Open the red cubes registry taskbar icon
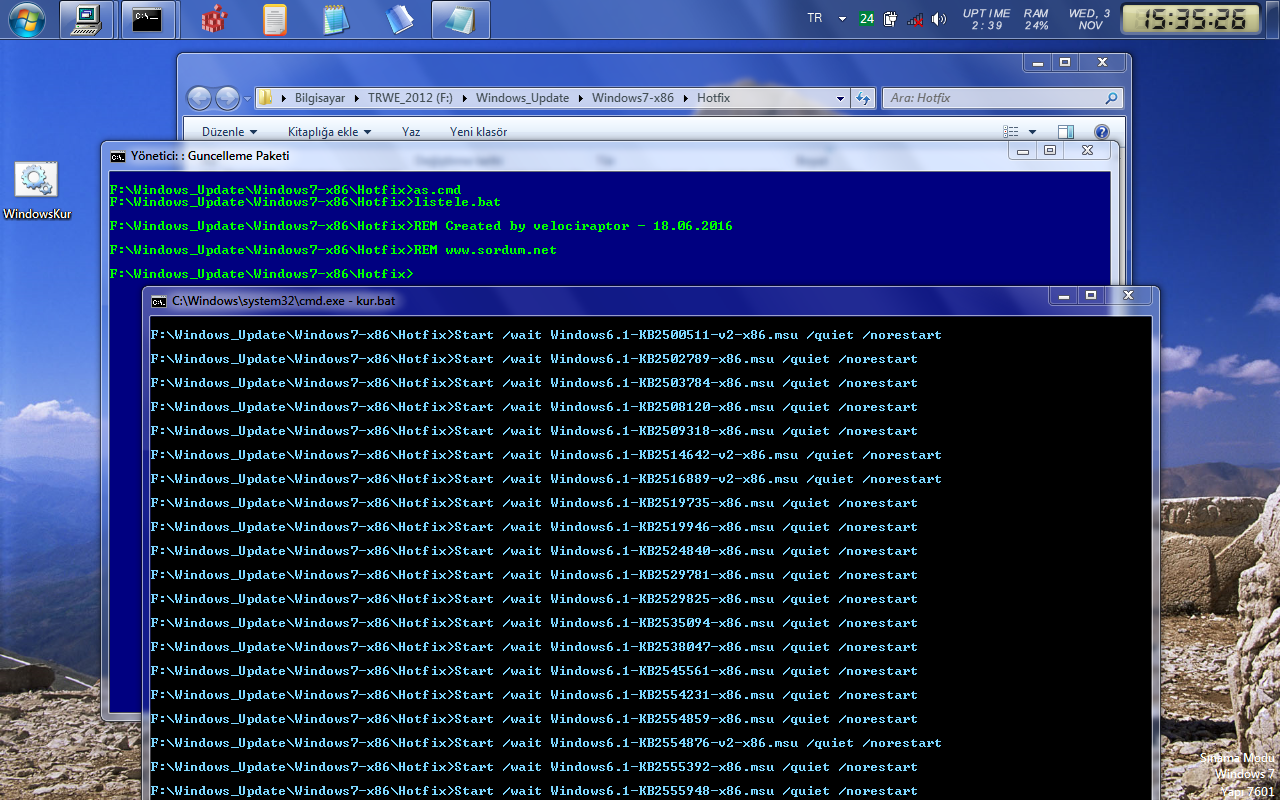1280x800 pixels. click(213, 19)
